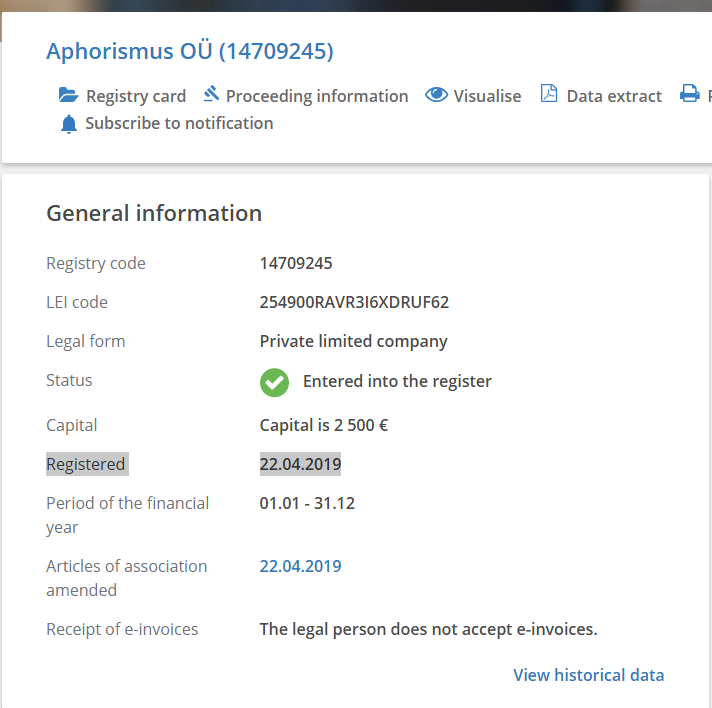Click the Aphorismus OÜ company title
This screenshot has width=712, height=708.
[x=190, y=51]
